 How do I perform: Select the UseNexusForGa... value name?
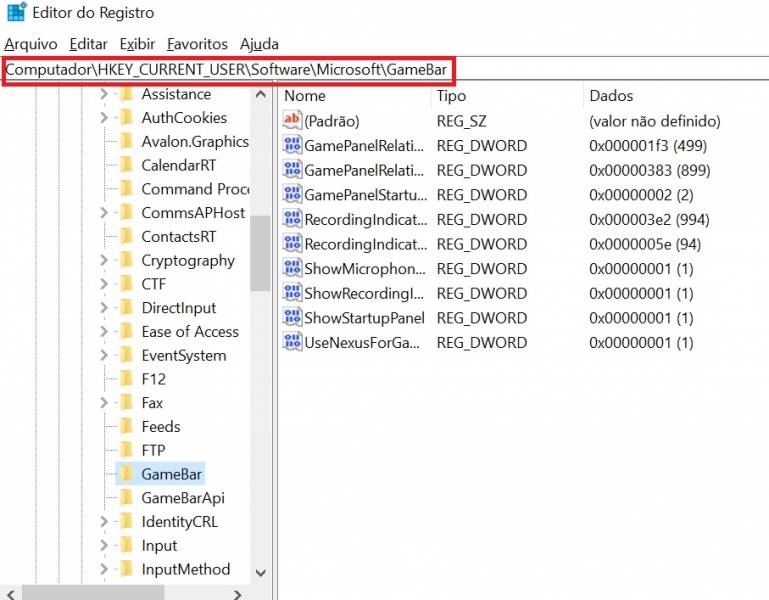tap(362, 342)
